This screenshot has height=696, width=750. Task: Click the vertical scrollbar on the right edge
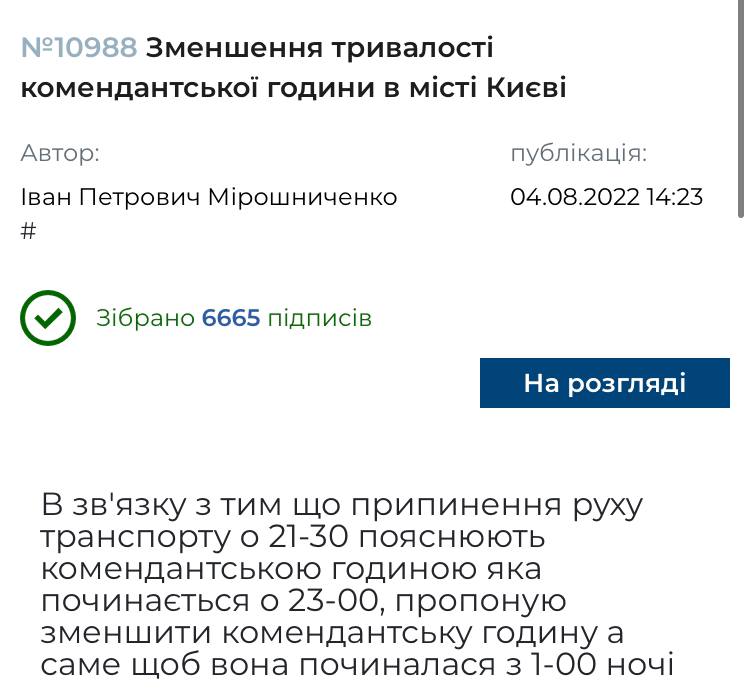(x=740, y=110)
